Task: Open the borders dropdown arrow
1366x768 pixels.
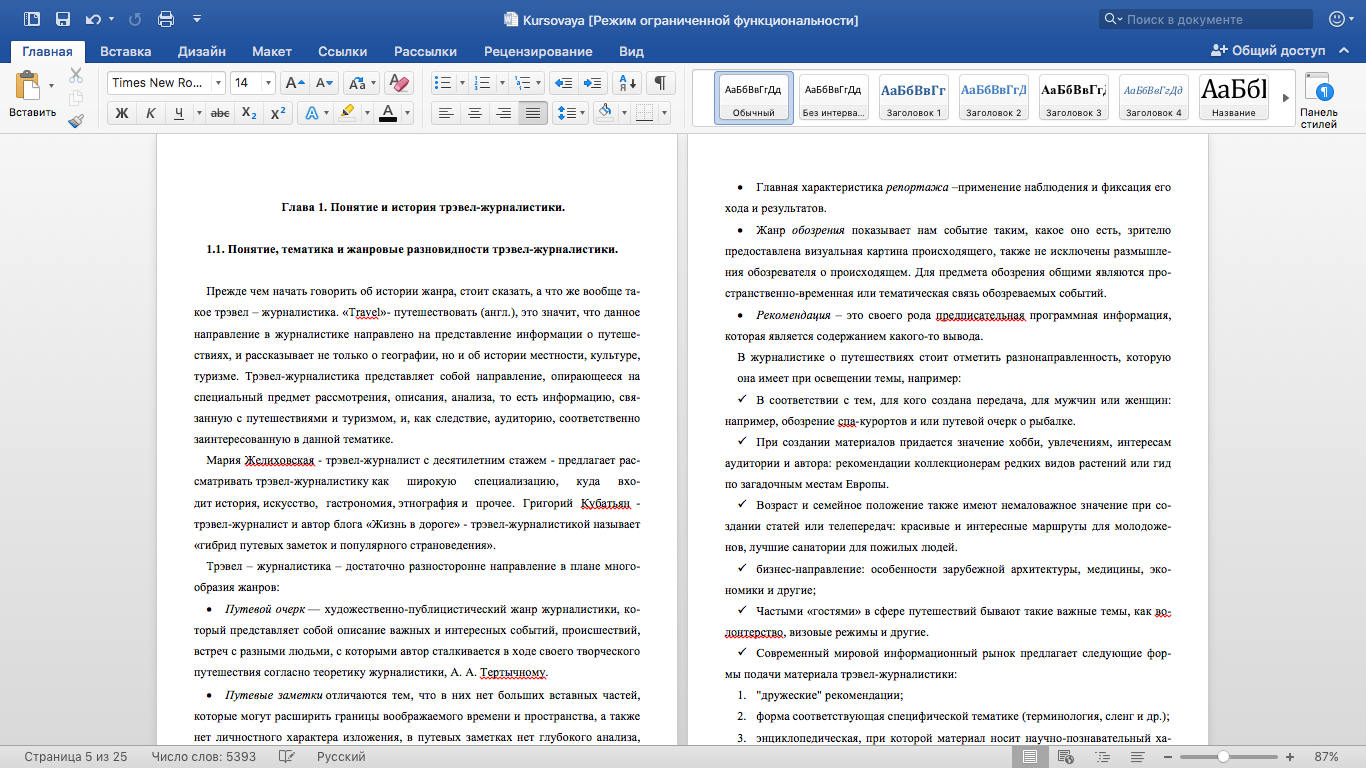Action: click(x=665, y=113)
